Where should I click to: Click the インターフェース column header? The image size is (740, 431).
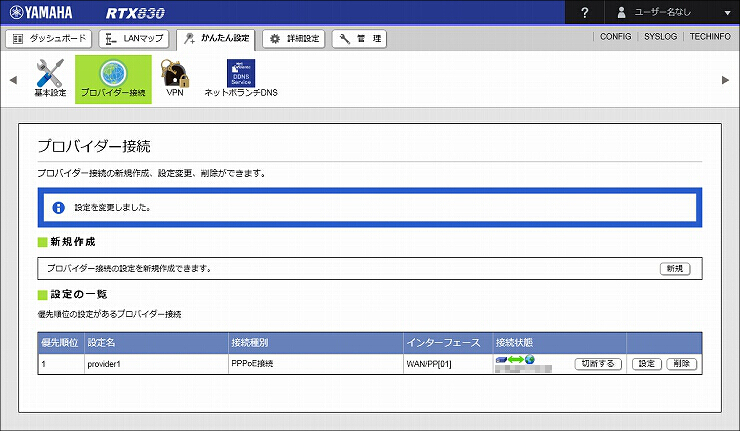tap(448, 343)
